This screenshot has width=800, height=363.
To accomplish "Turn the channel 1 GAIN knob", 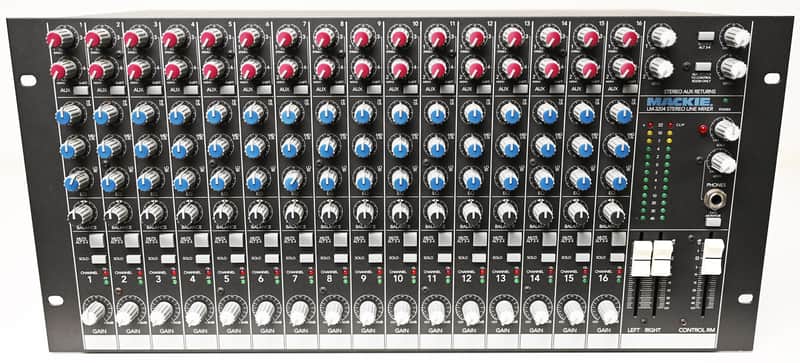I will pos(93,313).
